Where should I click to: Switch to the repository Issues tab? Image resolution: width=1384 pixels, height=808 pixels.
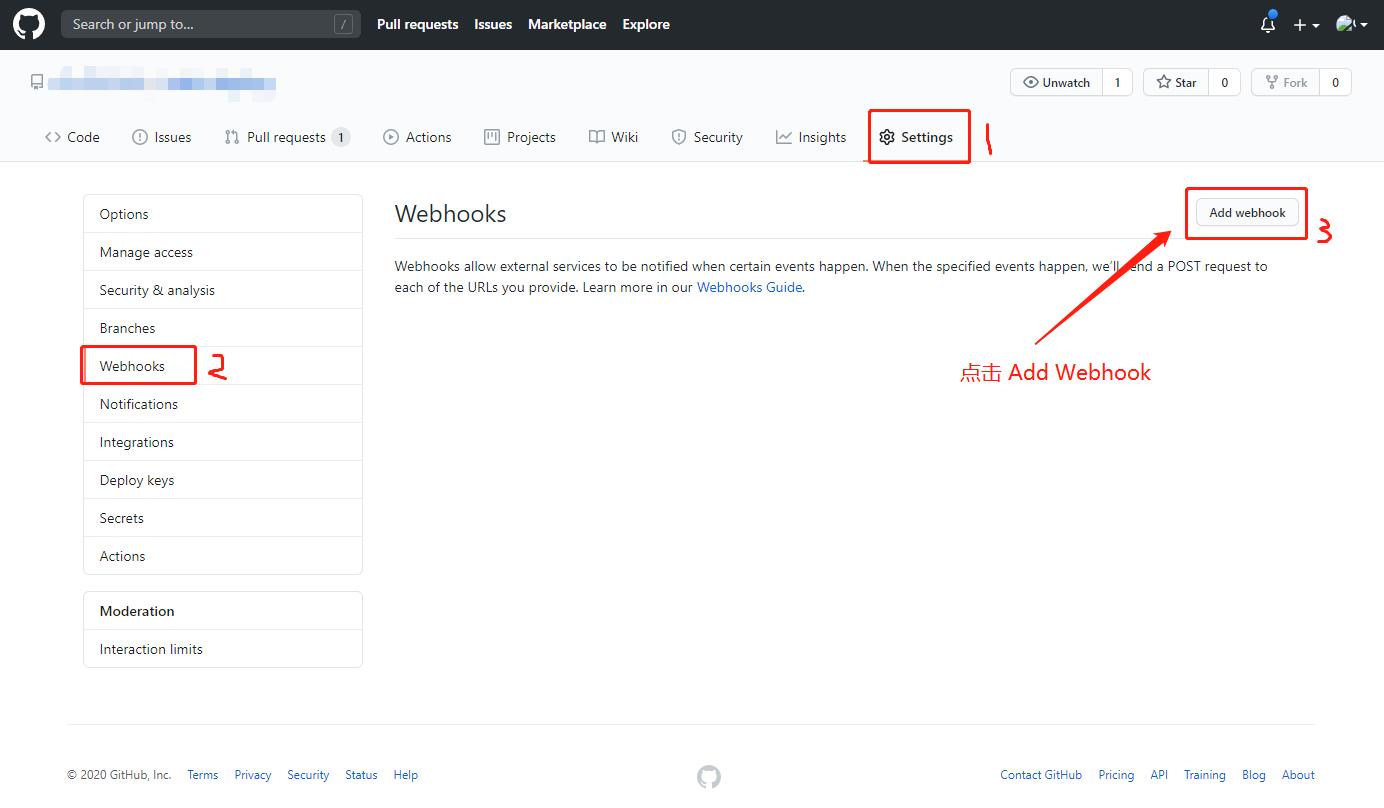[162, 137]
